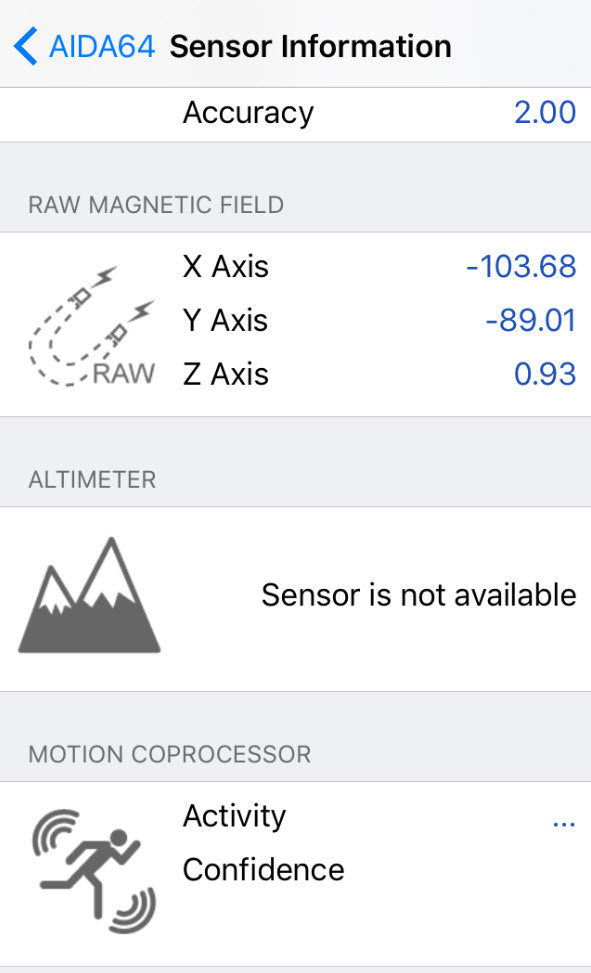Tap the RAW MAGNETIC FIELD section header
Viewport: 591px width, 973px height.
point(156,205)
